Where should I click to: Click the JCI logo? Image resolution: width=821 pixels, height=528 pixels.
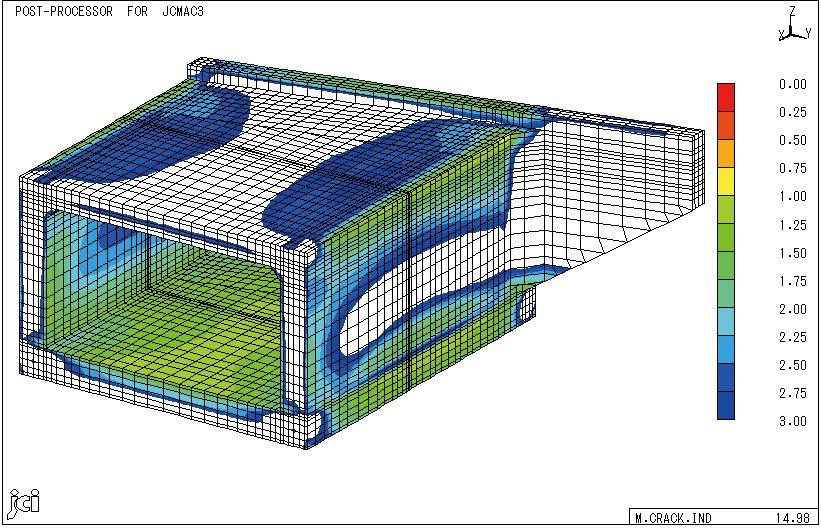click(25, 502)
